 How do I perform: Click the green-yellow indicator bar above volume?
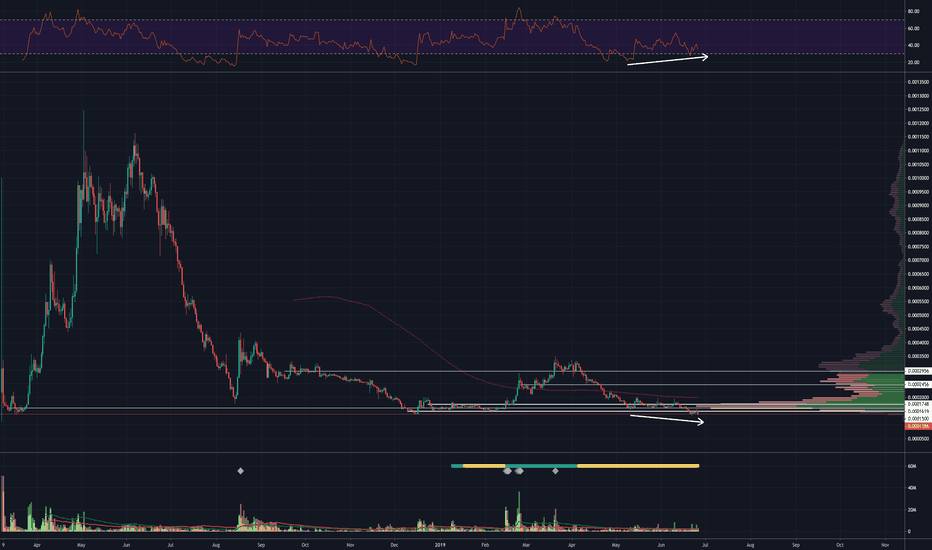[575, 466]
